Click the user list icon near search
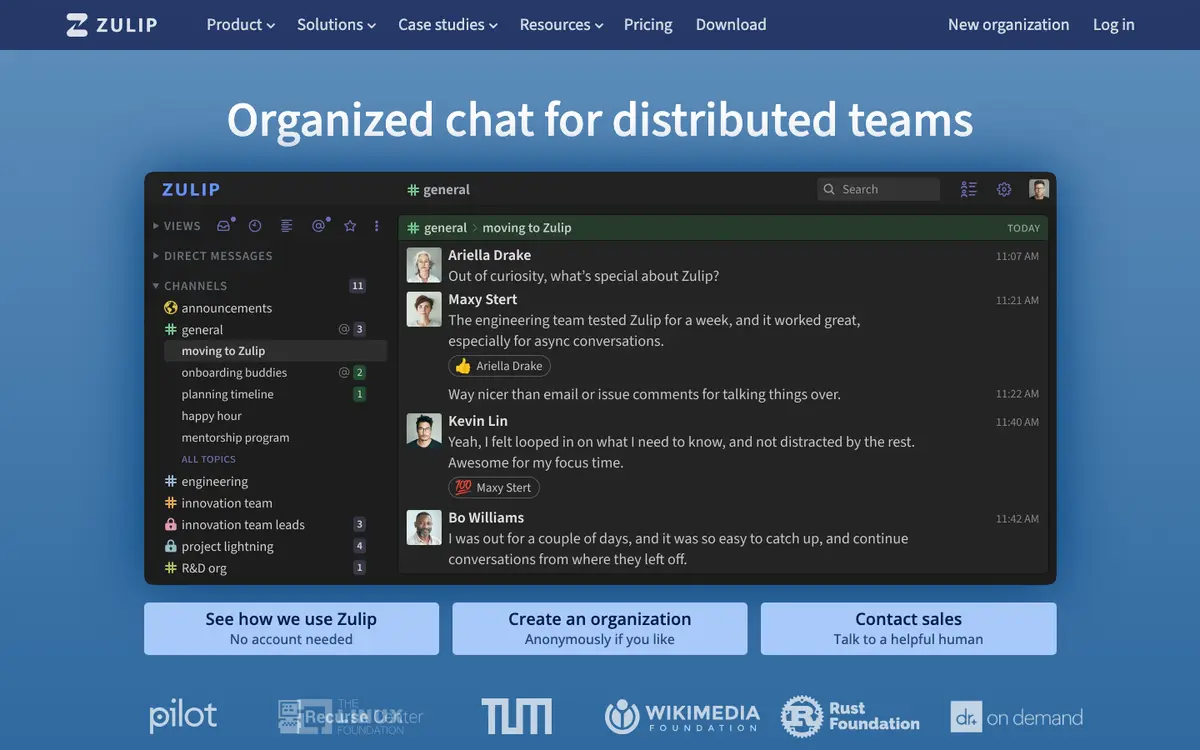The width and height of the screenshot is (1200, 750). (968, 189)
